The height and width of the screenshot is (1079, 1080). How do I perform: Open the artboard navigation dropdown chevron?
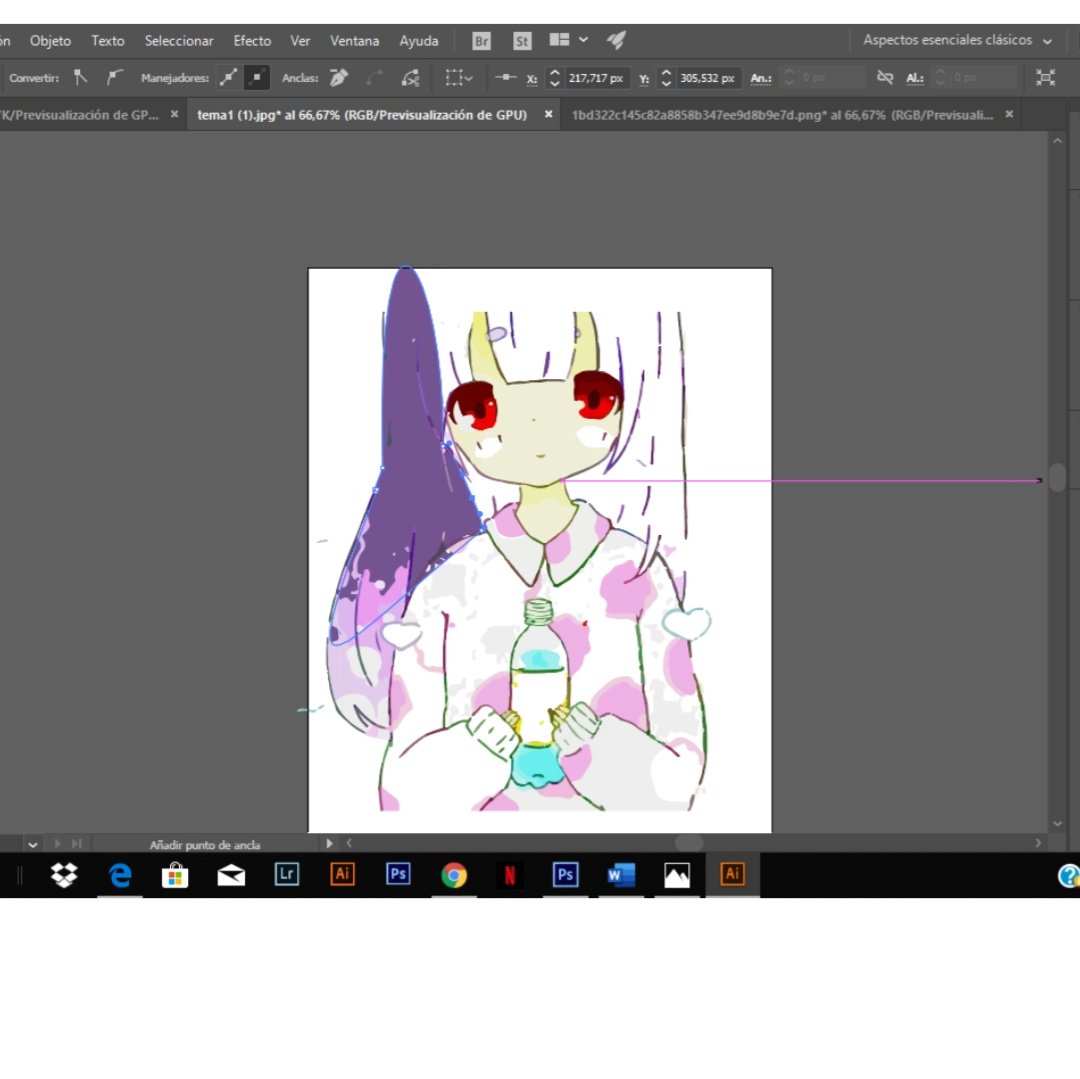pyautogui.click(x=32, y=844)
